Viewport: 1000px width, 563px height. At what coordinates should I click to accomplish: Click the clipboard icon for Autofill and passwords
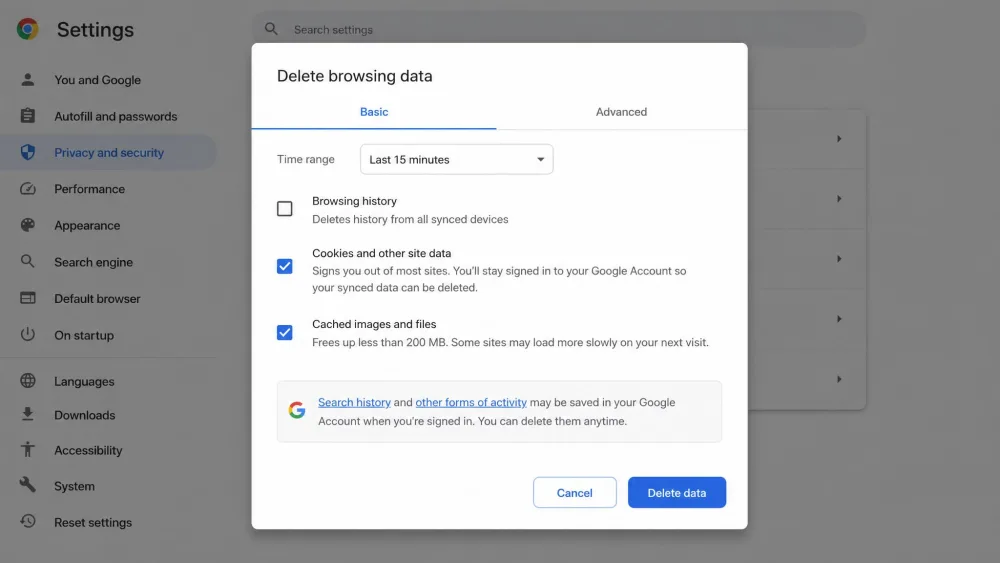pyautogui.click(x=27, y=116)
